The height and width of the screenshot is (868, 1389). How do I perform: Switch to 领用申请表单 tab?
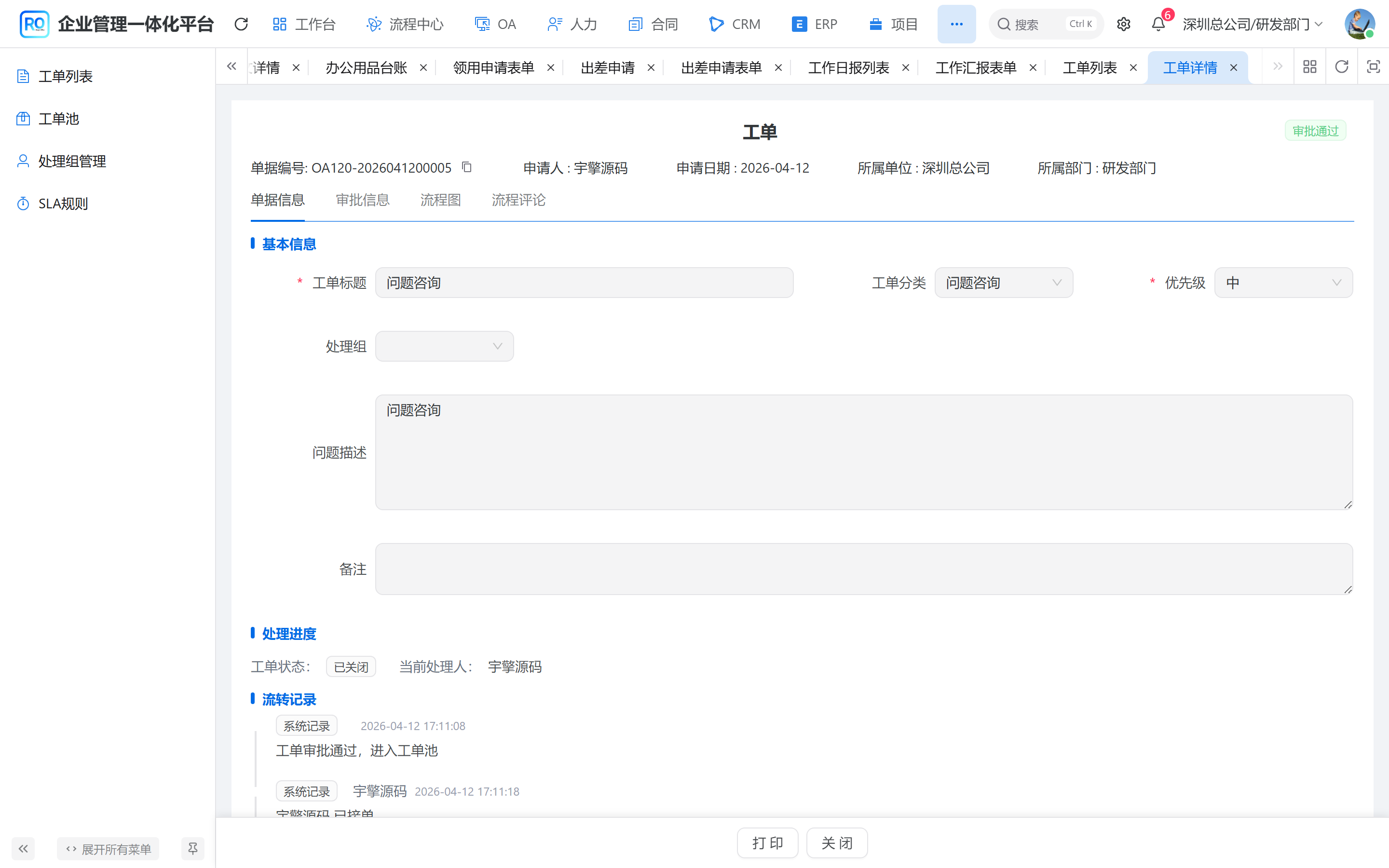(493, 68)
